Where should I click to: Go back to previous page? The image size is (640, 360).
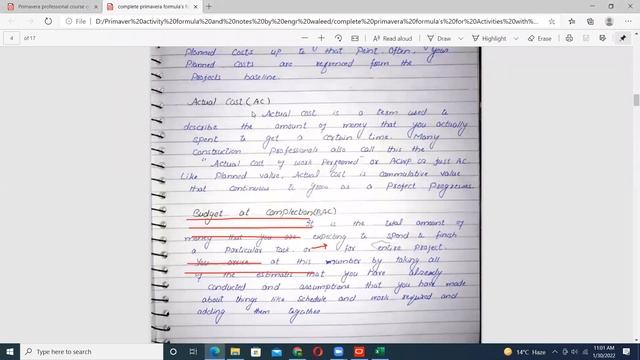coord(11,21)
